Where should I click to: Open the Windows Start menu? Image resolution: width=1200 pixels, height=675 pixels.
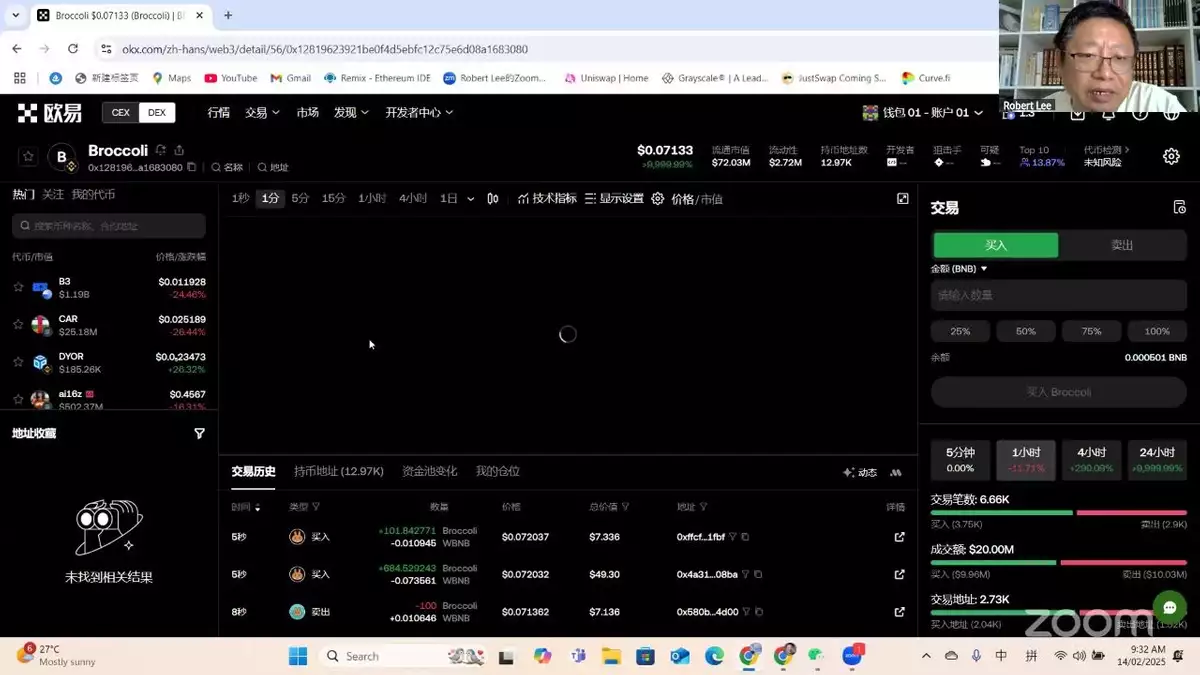point(298,656)
